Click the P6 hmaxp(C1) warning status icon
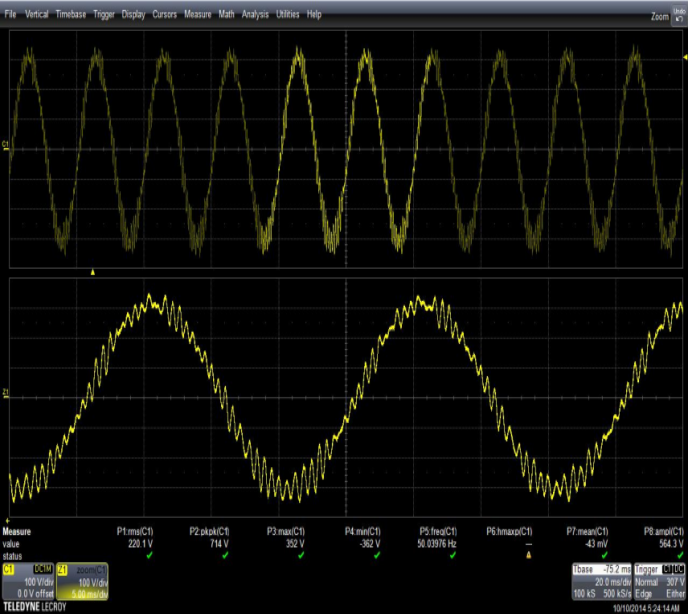Screen dimensions: 688x614 [528, 555]
